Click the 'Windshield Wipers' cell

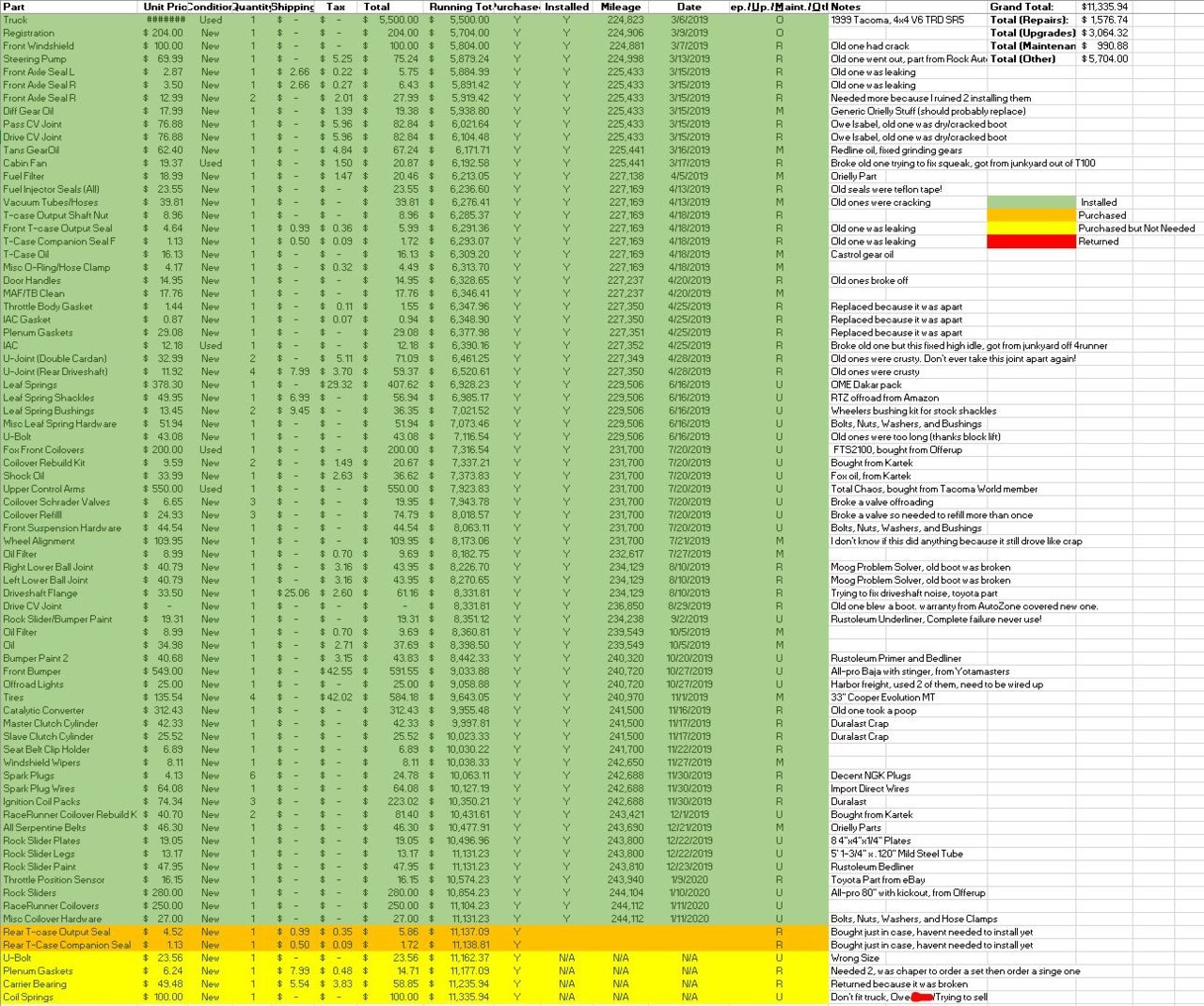coord(71,762)
